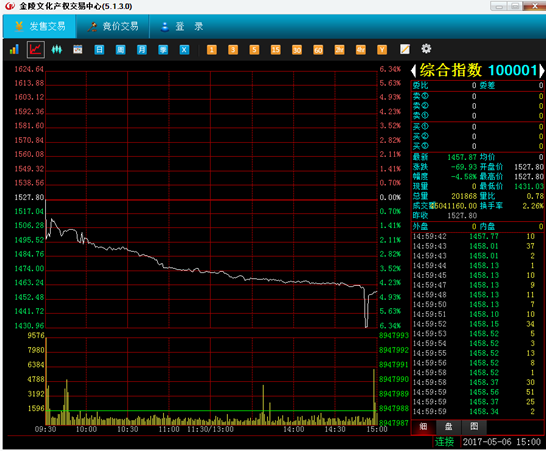546x451 pixels.
Task: Select the 盘 tab at bottom
Action: (449, 427)
